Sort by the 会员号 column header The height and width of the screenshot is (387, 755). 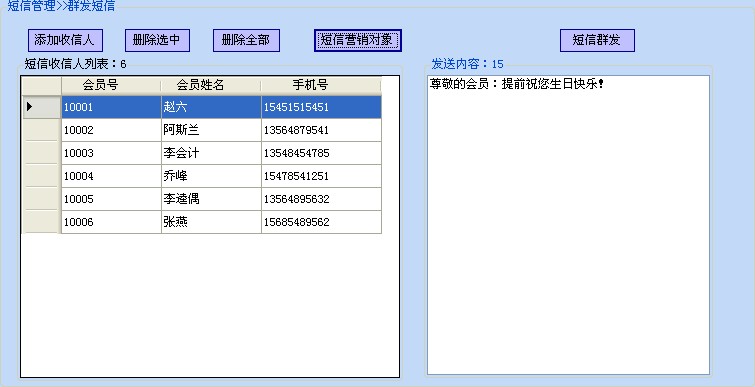tap(111, 85)
